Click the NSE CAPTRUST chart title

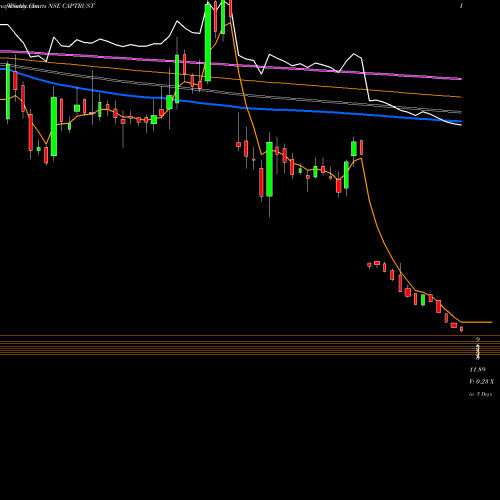point(72,6)
